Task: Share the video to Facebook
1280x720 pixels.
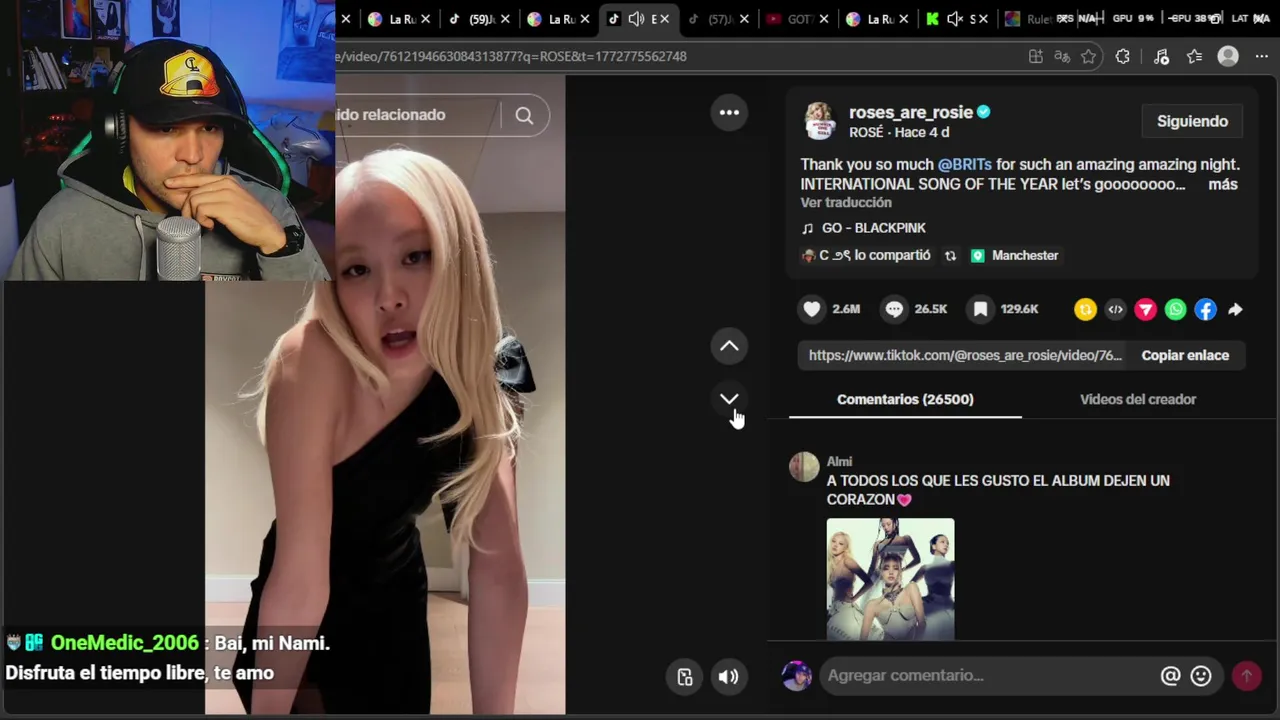Action: click(x=1205, y=310)
